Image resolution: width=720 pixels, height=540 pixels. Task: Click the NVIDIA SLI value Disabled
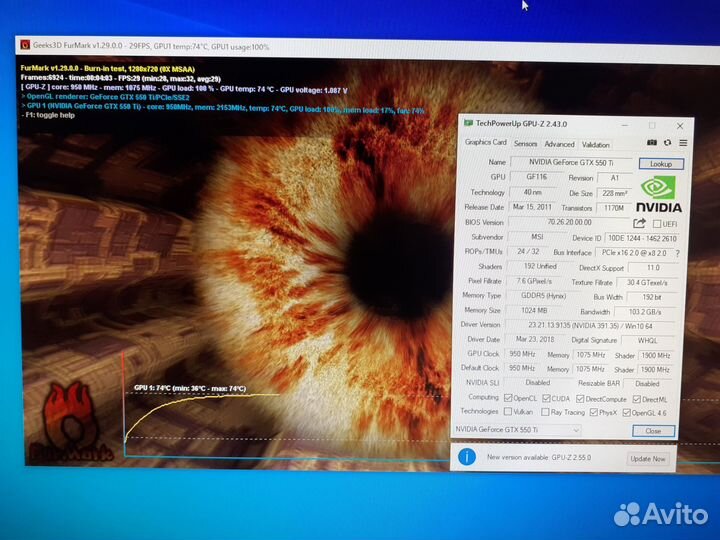(x=537, y=382)
